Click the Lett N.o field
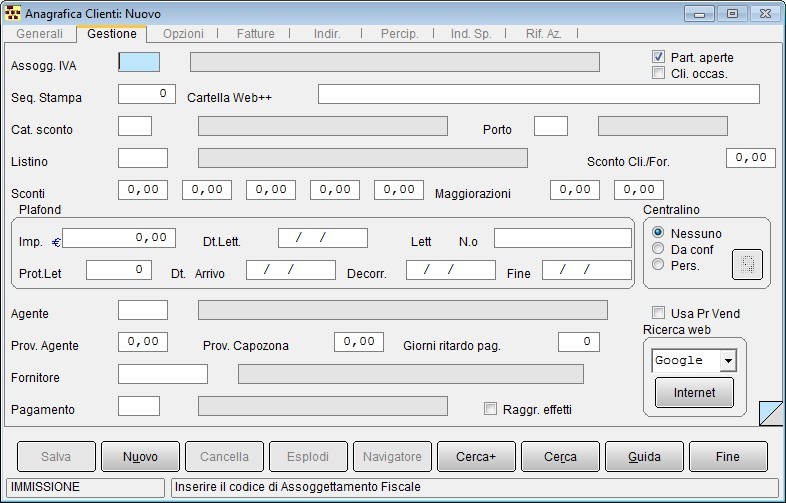This screenshot has width=786, height=503. 562,238
